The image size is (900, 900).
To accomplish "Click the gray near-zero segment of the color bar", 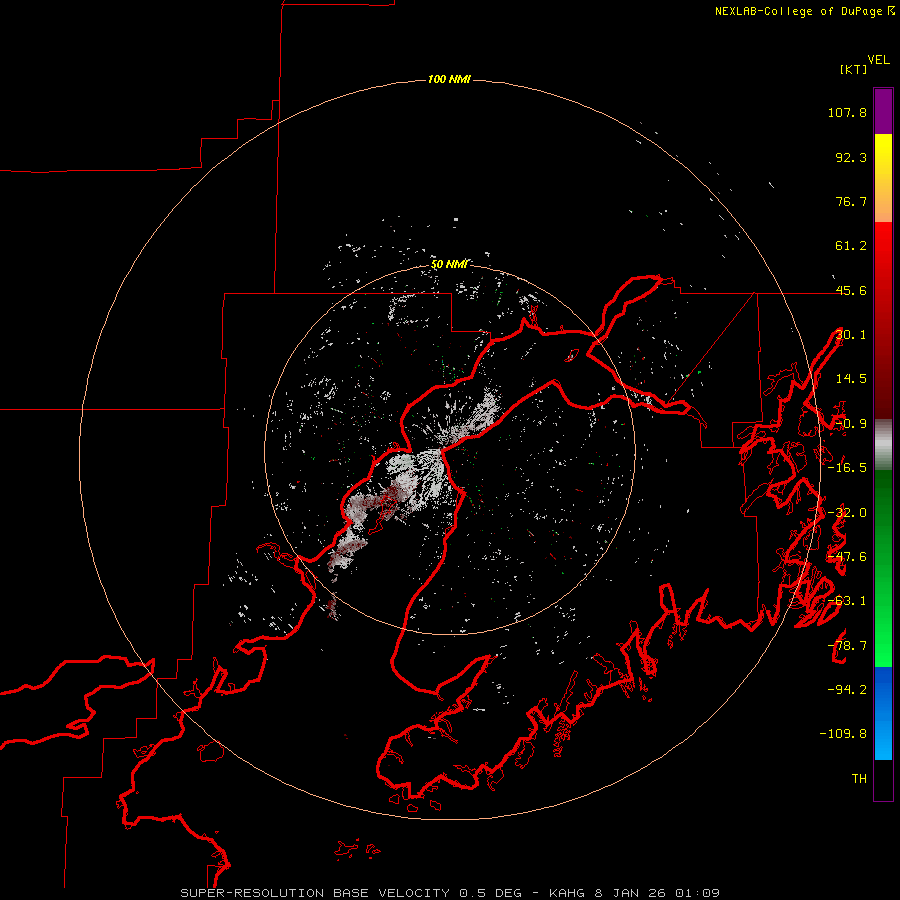I will [883, 444].
